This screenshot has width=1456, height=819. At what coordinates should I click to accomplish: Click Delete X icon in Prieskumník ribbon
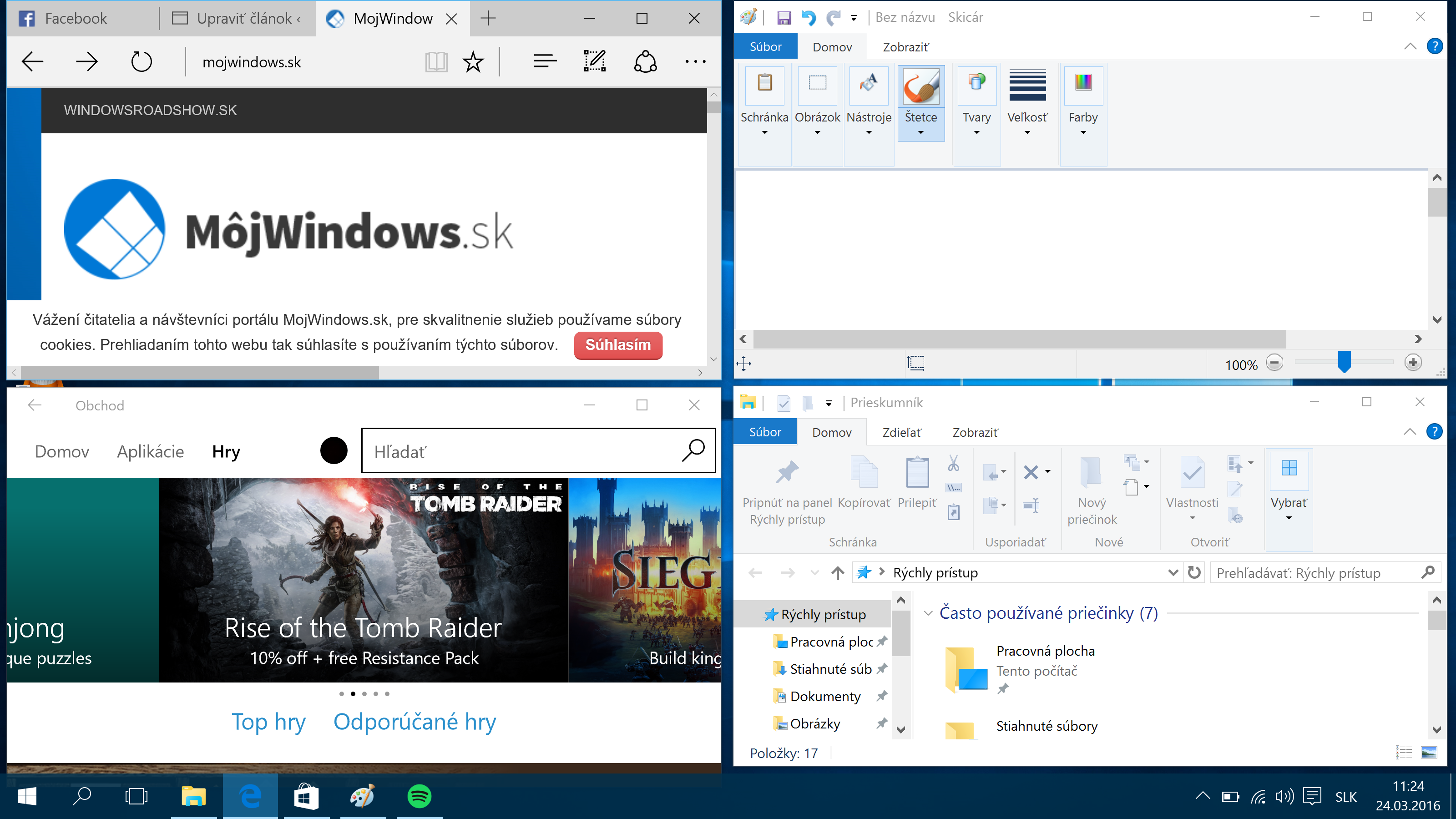[x=1031, y=472]
